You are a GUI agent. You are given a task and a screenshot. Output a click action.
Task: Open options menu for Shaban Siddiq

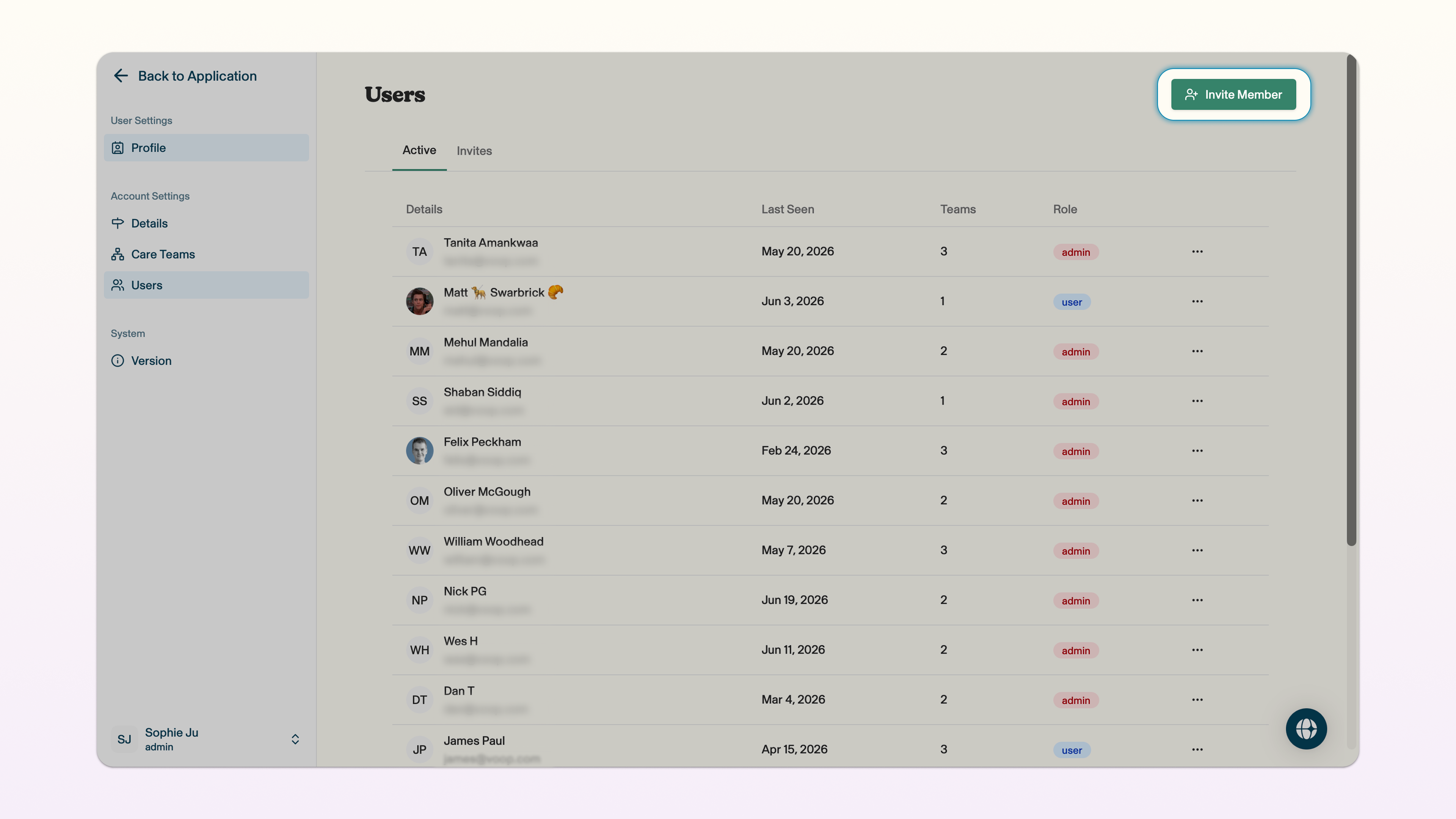tap(1197, 401)
